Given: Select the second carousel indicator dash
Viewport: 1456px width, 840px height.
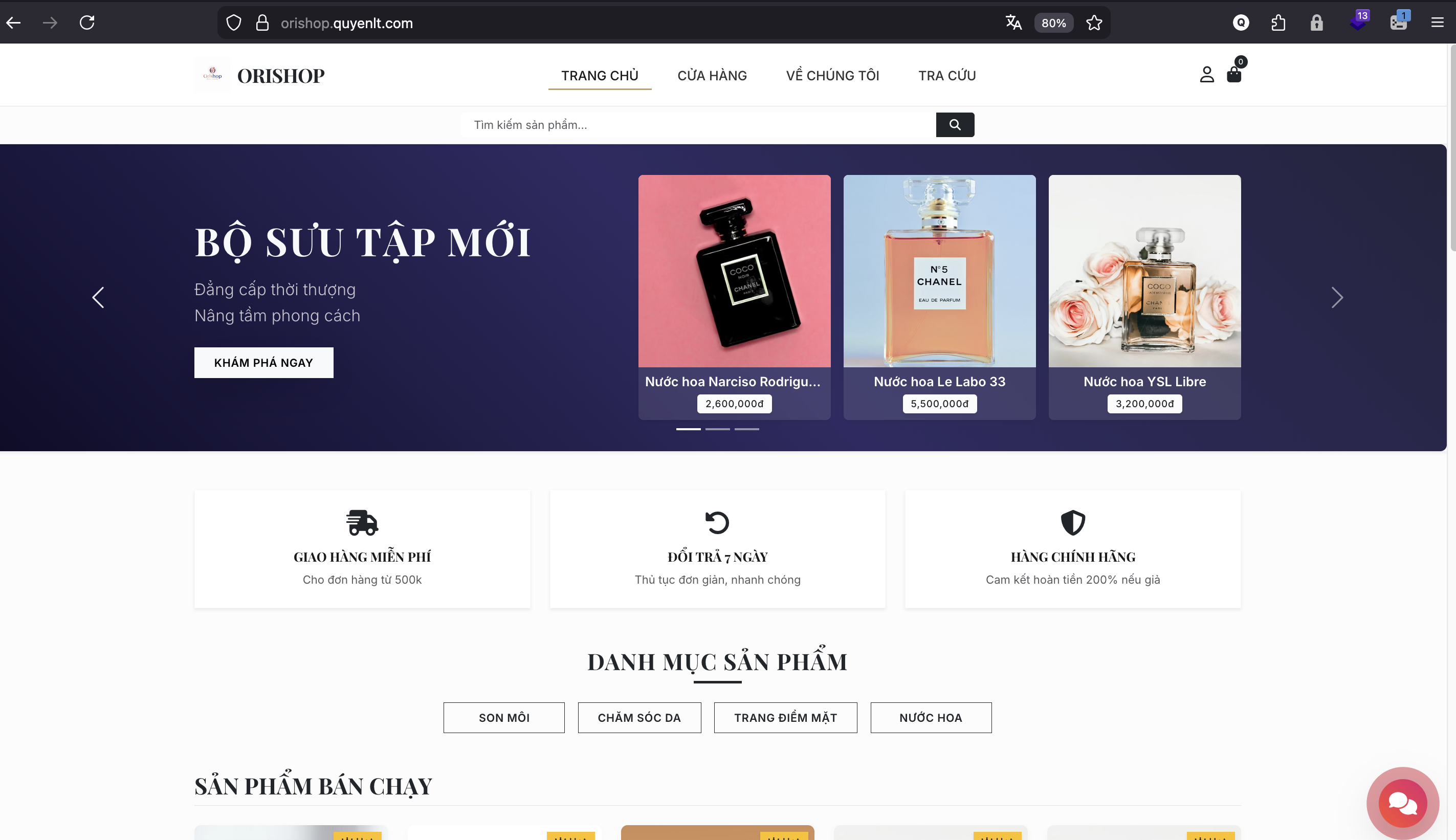Looking at the screenshot, I should 718,429.
